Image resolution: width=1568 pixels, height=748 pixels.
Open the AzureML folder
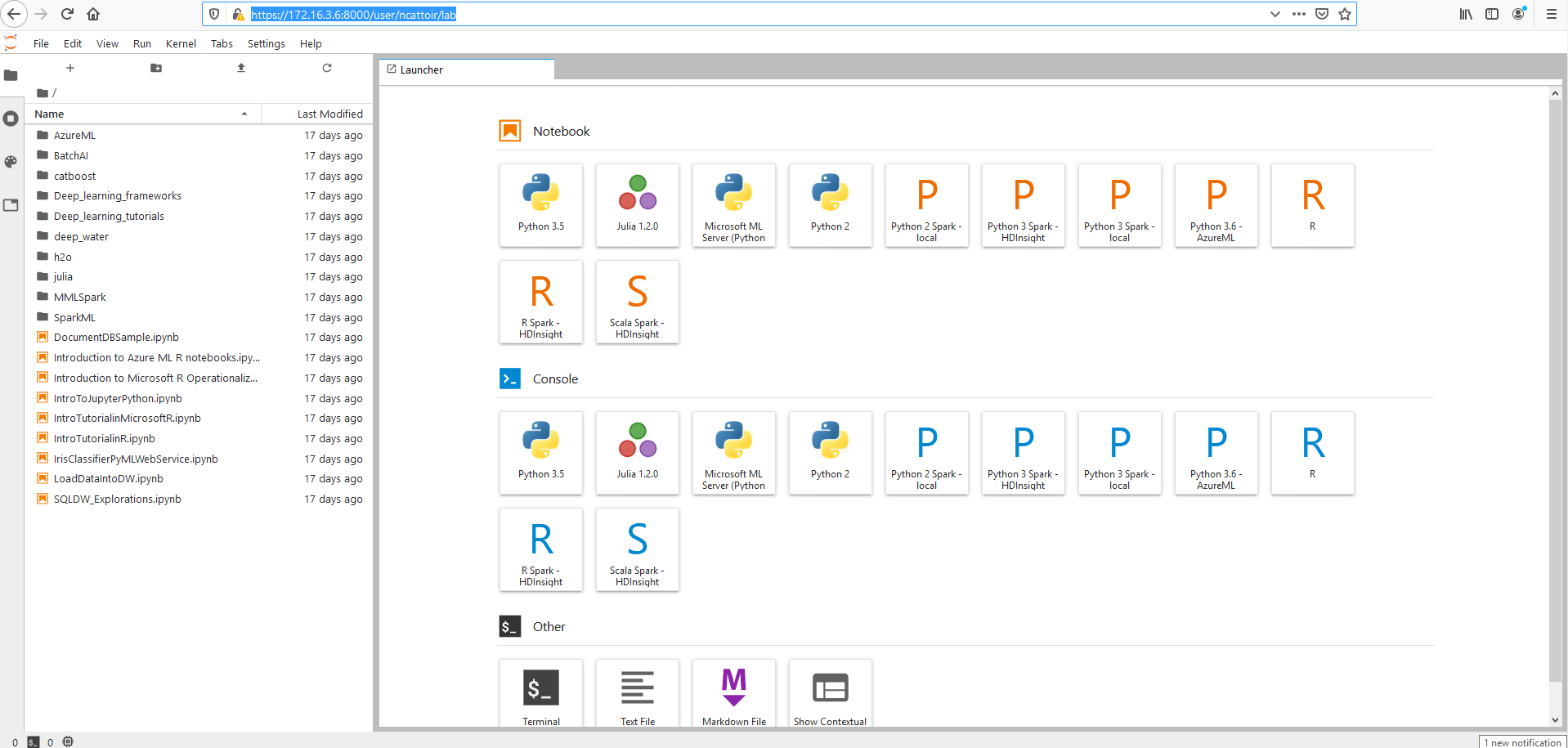(199, 135)
